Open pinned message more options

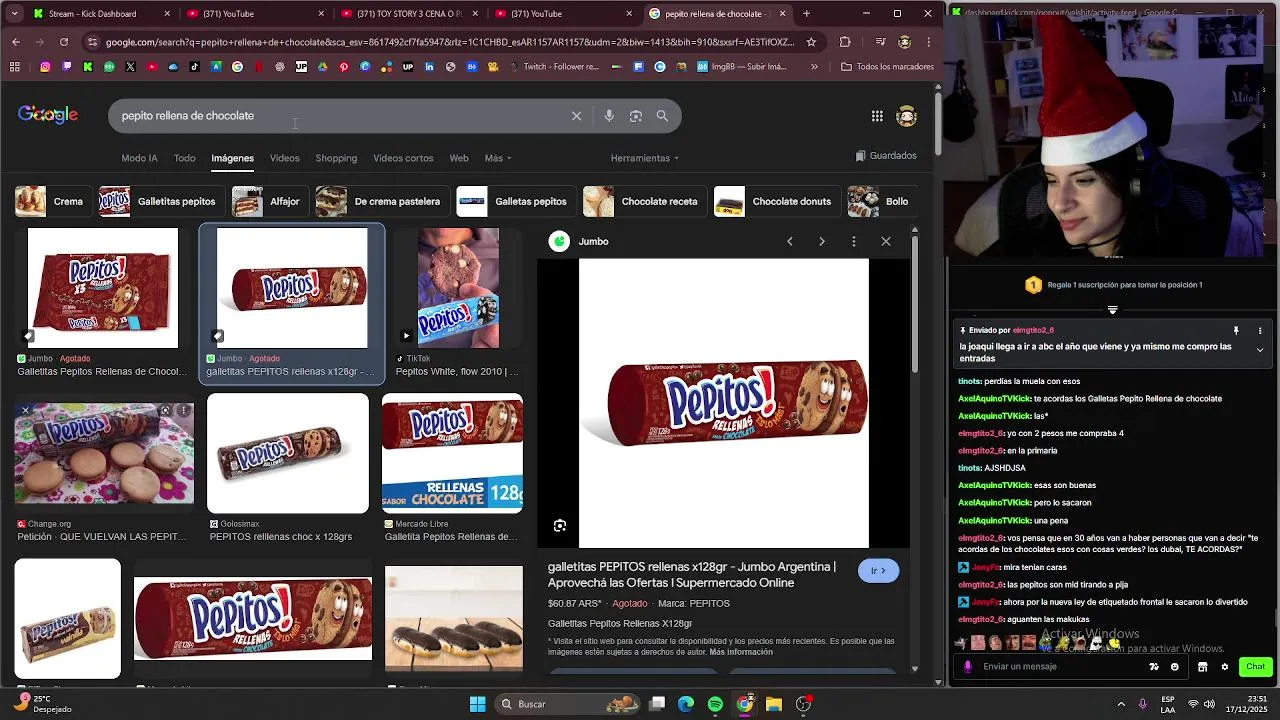click(x=1260, y=330)
